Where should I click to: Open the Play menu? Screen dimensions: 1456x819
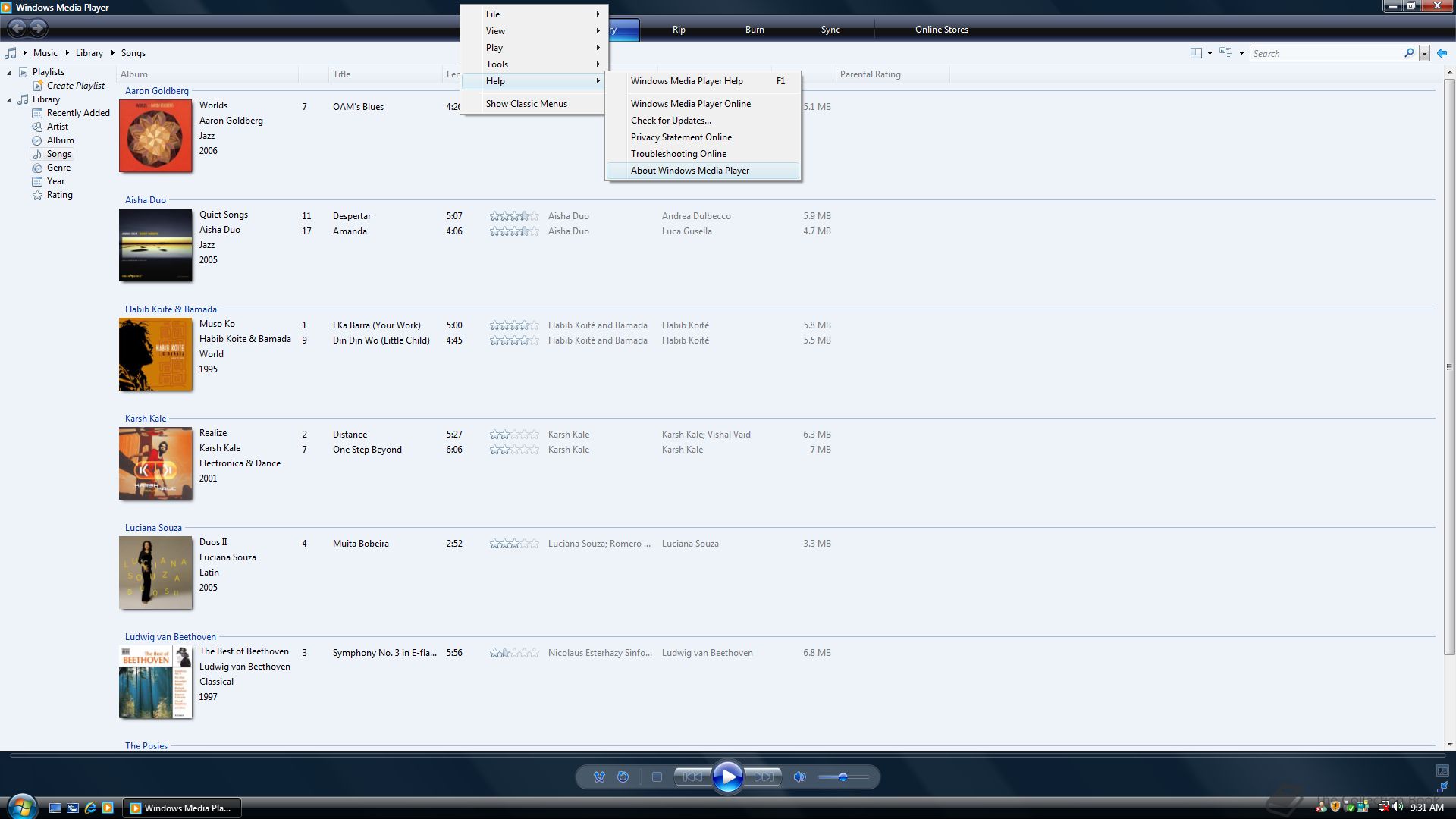tap(534, 48)
